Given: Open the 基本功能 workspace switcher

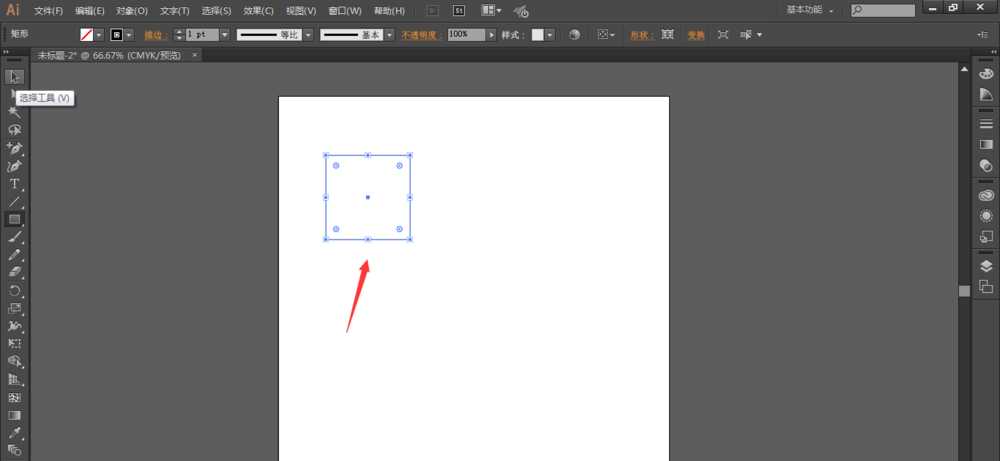Looking at the screenshot, I should click(x=810, y=10).
